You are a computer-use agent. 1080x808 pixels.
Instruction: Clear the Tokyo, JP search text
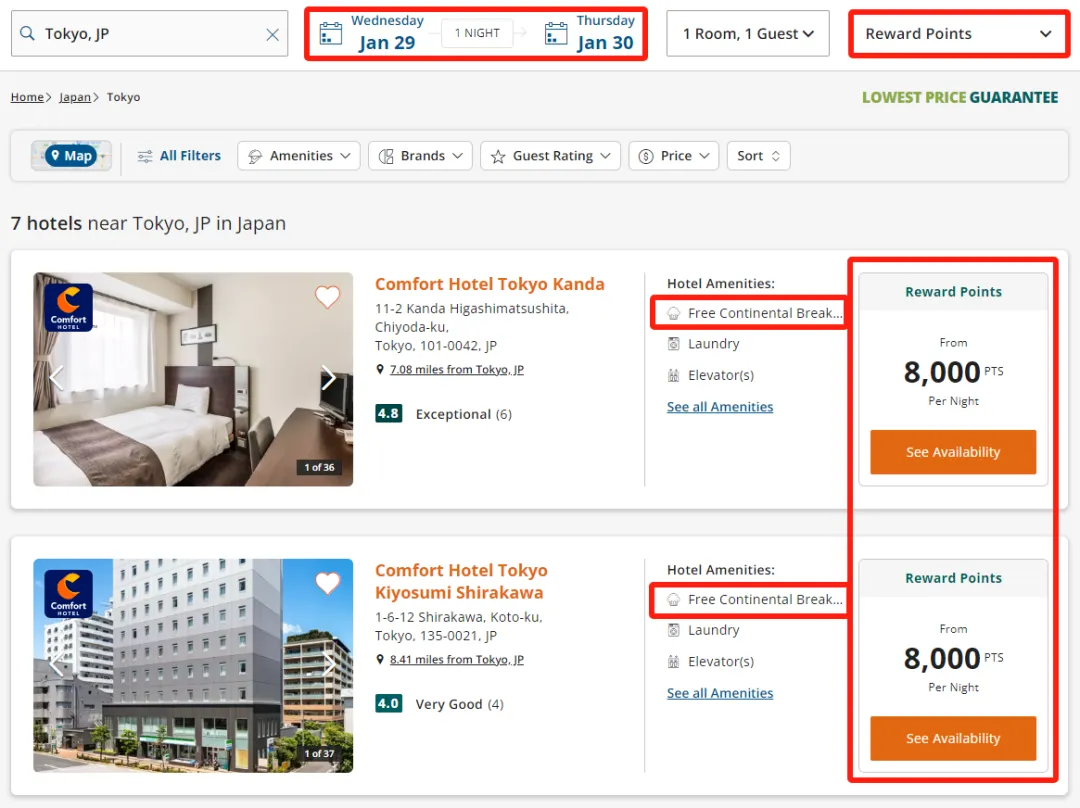tap(272, 35)
